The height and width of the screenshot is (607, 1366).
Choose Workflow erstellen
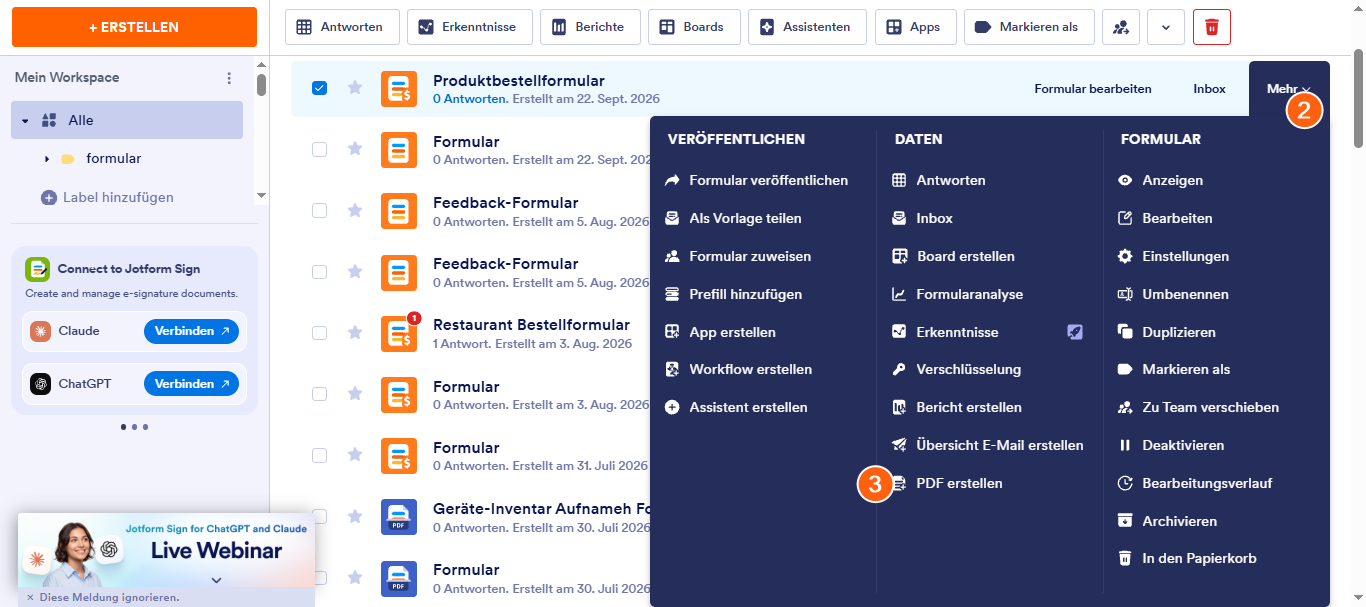(x=738, y=369)
